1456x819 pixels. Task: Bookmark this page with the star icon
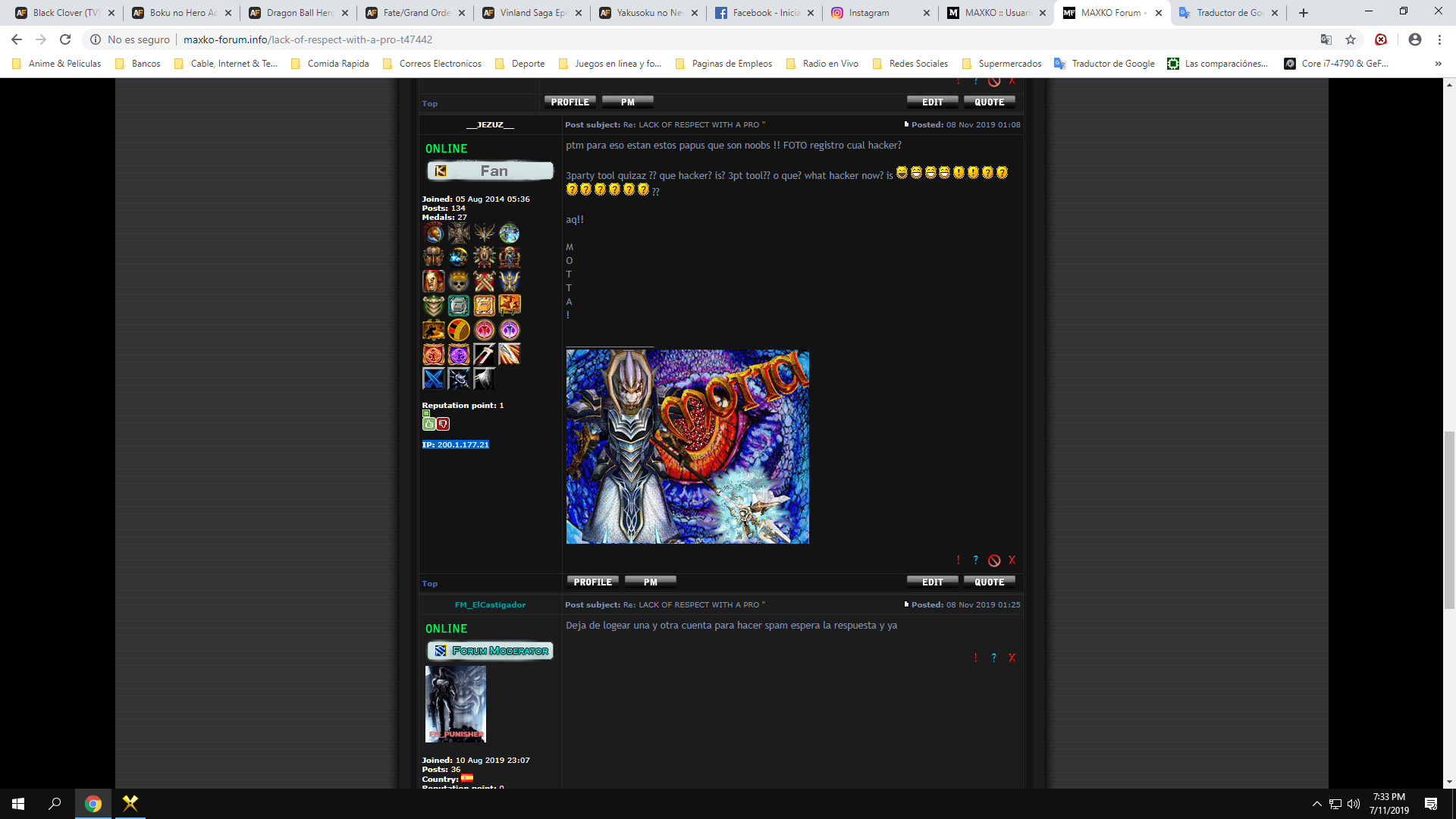(x=1351, y=39)
